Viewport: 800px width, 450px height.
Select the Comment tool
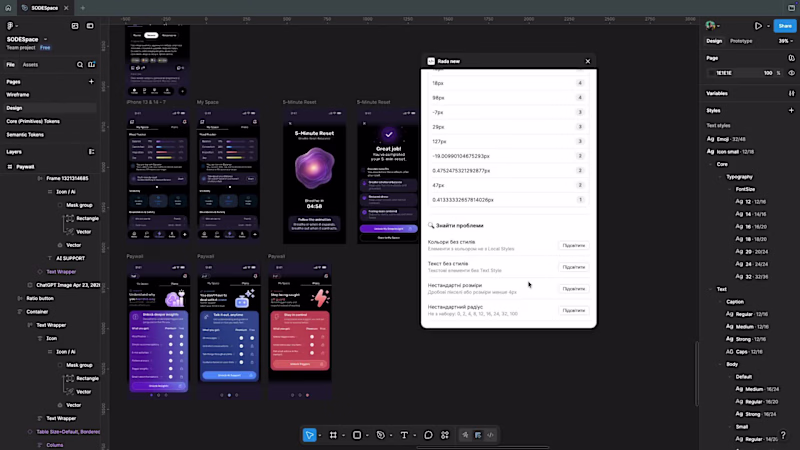[x=428, y=435]
